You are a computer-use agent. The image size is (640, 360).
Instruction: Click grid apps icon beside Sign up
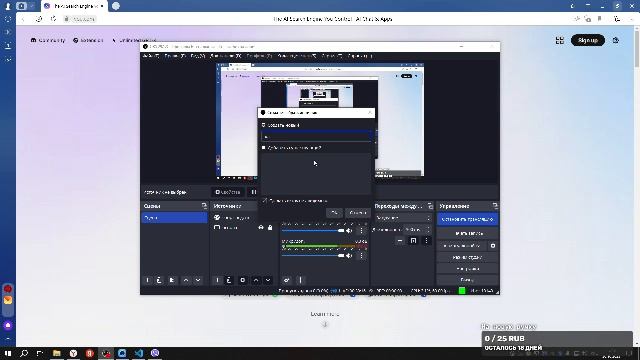(560, 40)
